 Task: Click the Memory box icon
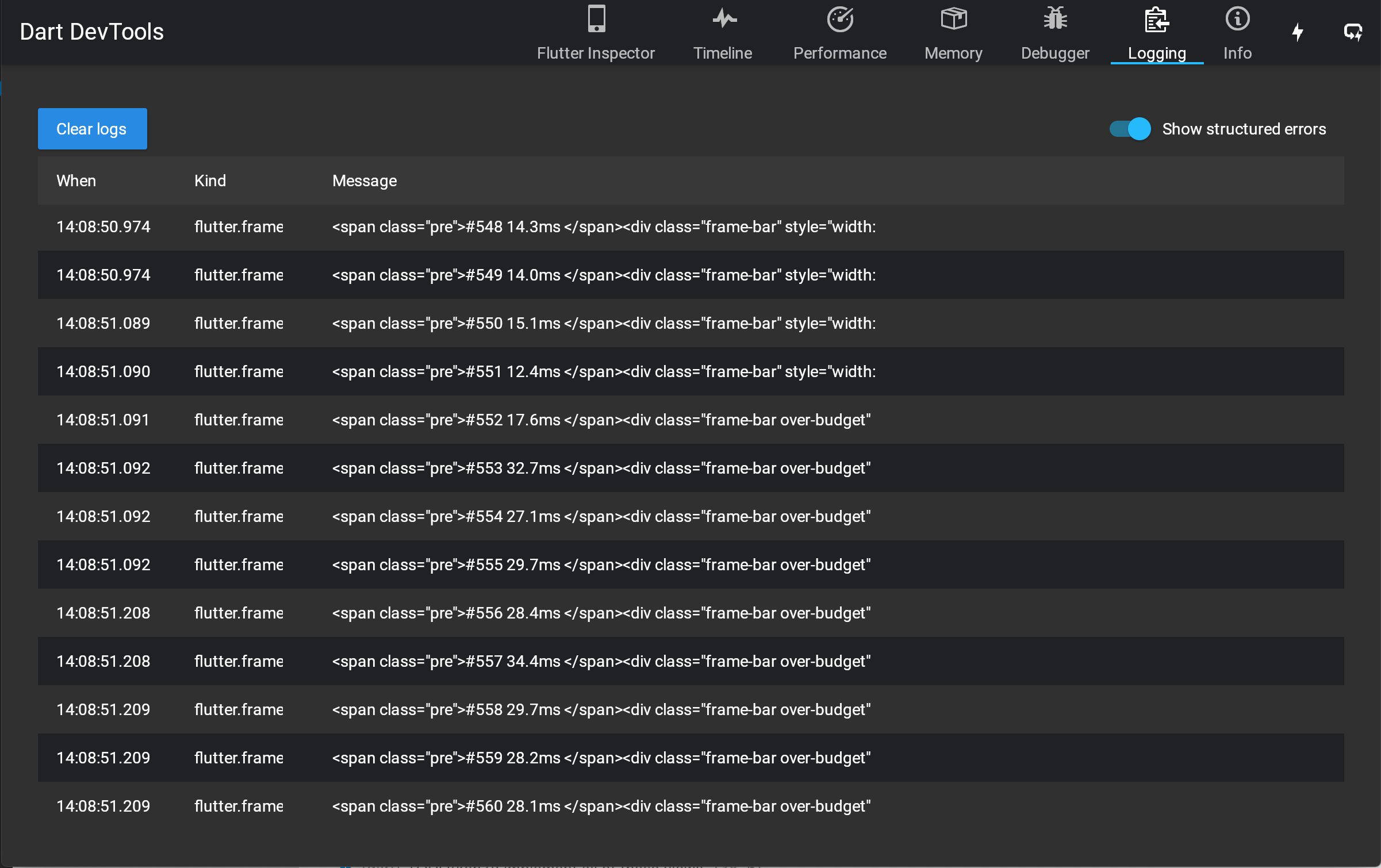[953, 19]
